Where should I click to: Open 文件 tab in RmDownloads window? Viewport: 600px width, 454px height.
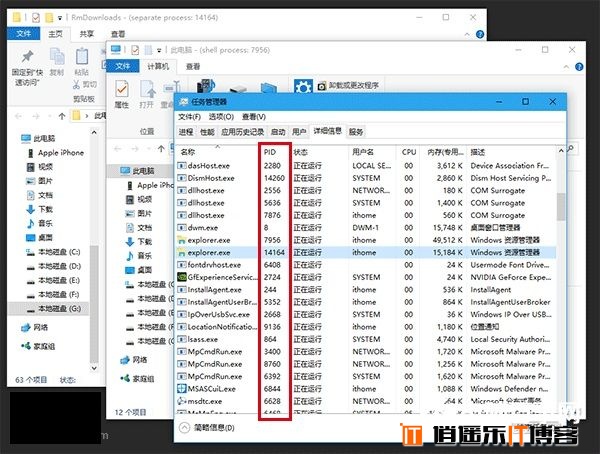(x=23, y=34)
